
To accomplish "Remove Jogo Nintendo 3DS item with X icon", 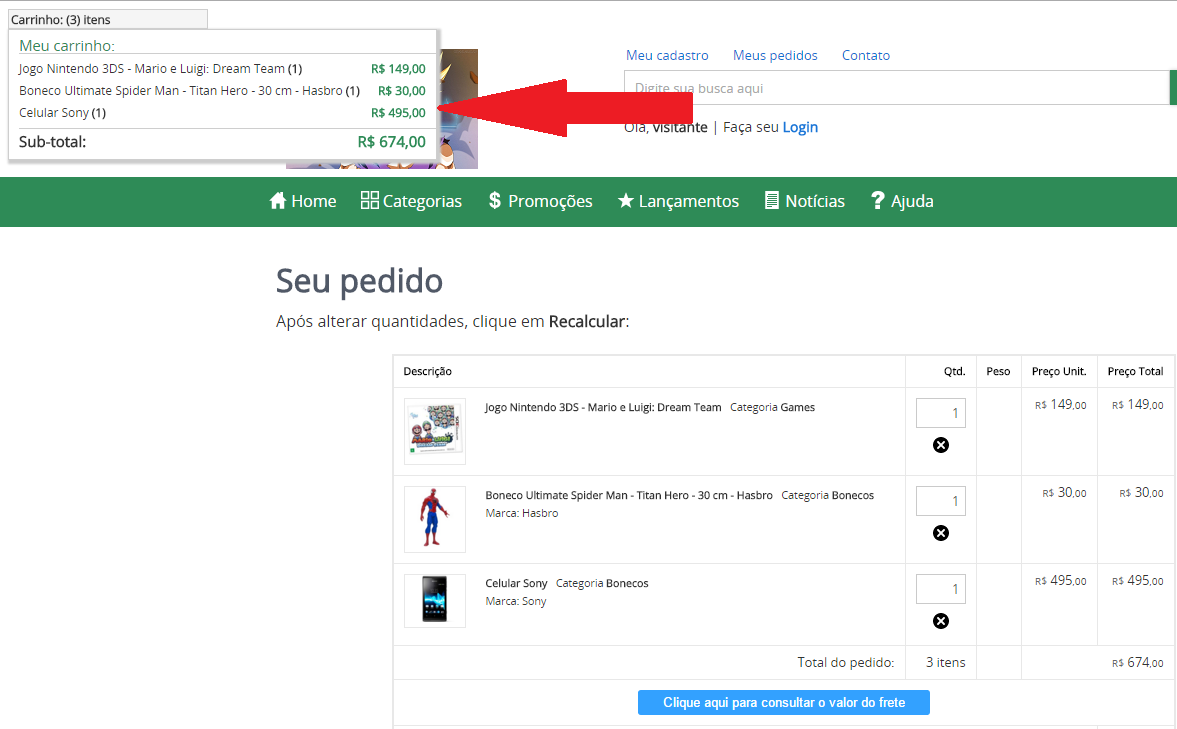I will (941, 445).
